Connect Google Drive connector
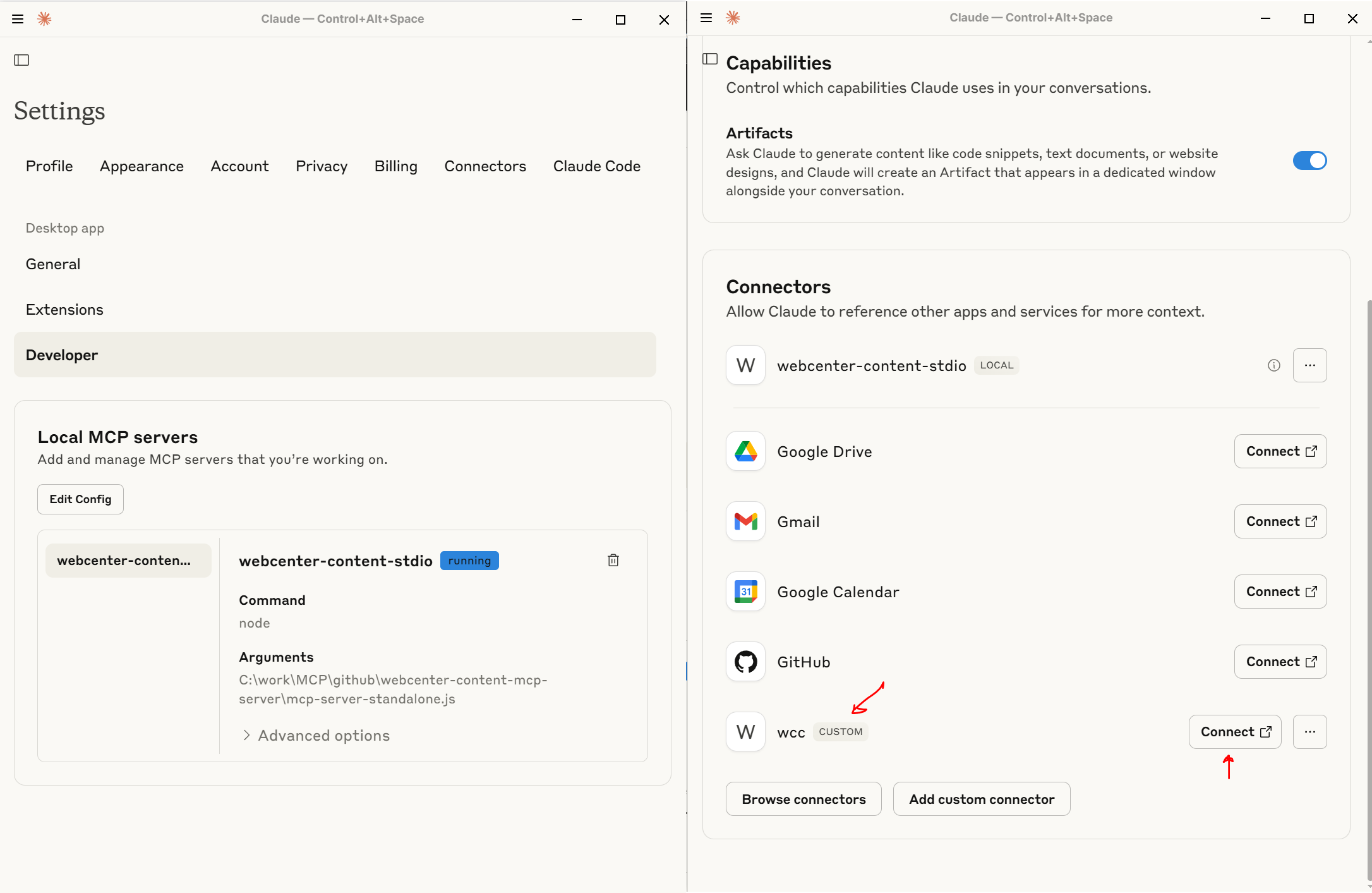The height and width of the screenshot is (893, 1372). pyautogui.click(x=1280, y=451)
